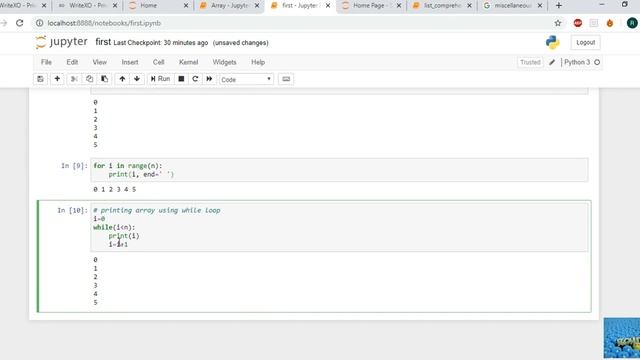
Task: Switch to the Array - Jupyter browser tab
Action: pyautogui.click(x=230, y=6)
